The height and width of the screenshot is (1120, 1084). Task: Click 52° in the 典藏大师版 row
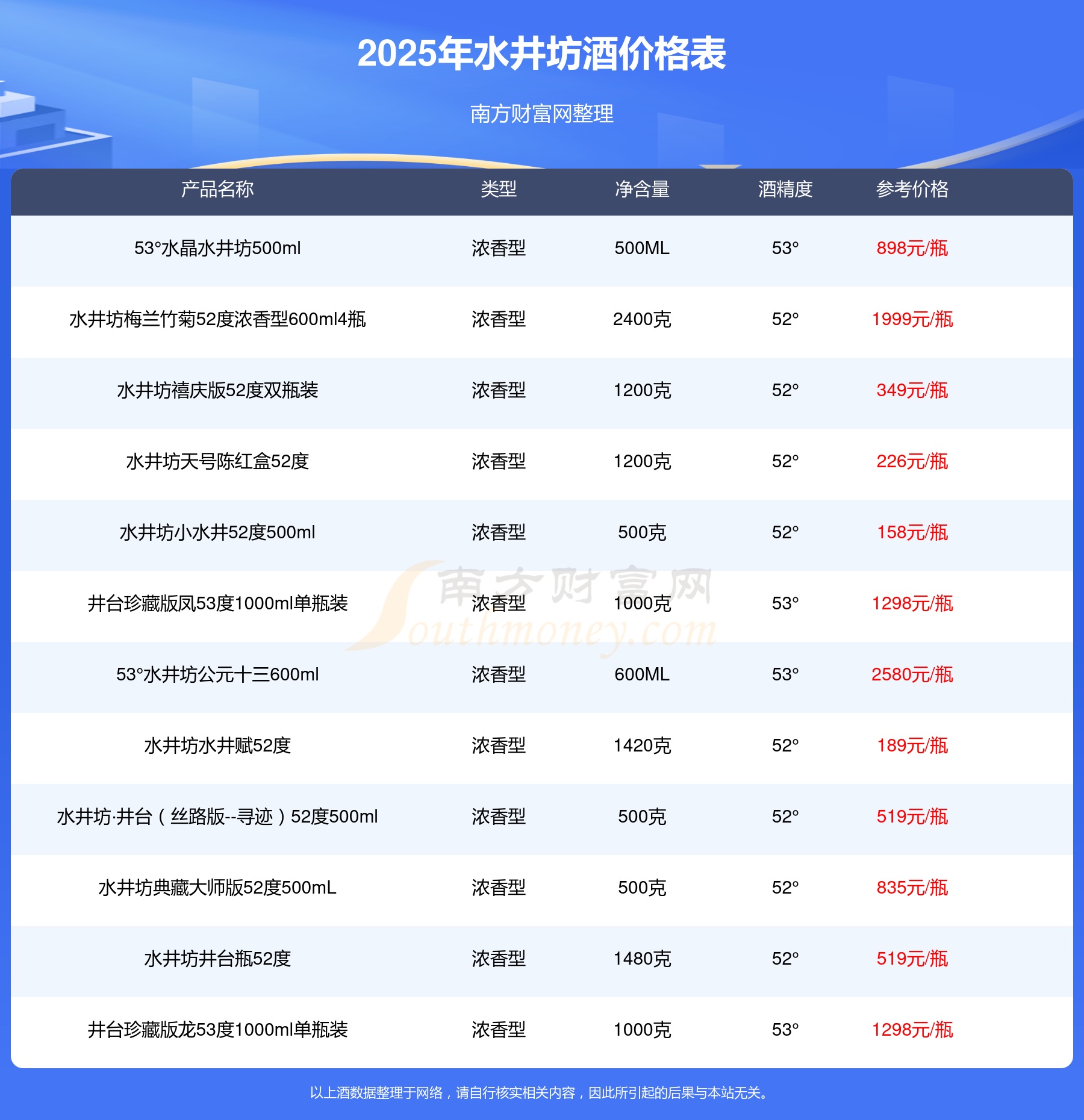[x=785, y=888]
